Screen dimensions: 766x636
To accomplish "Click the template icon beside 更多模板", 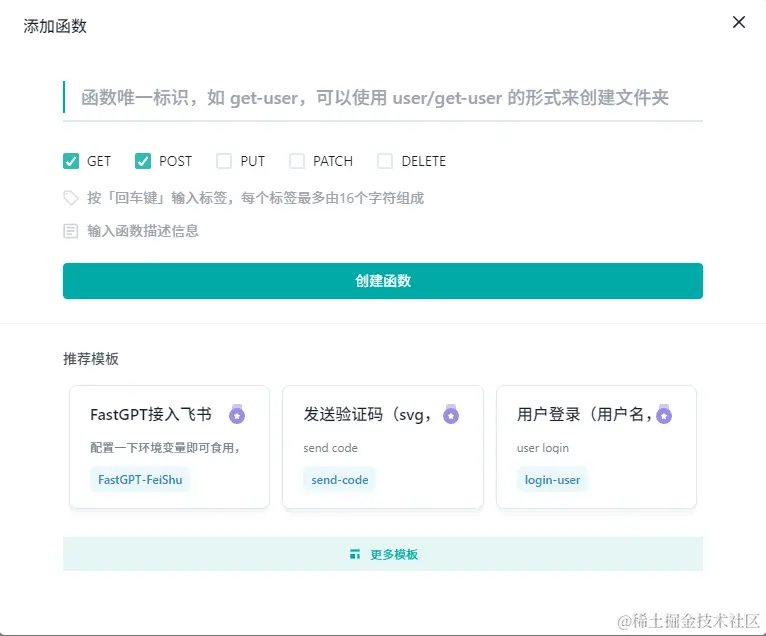I will click(x=355, y=554).
